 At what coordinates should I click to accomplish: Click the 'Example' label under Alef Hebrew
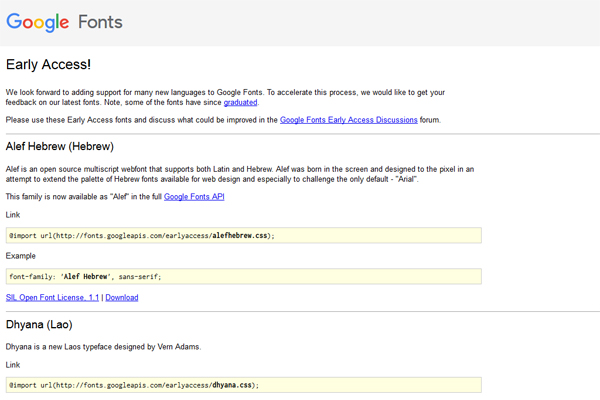pyautogui.click(x=21, y=256)
